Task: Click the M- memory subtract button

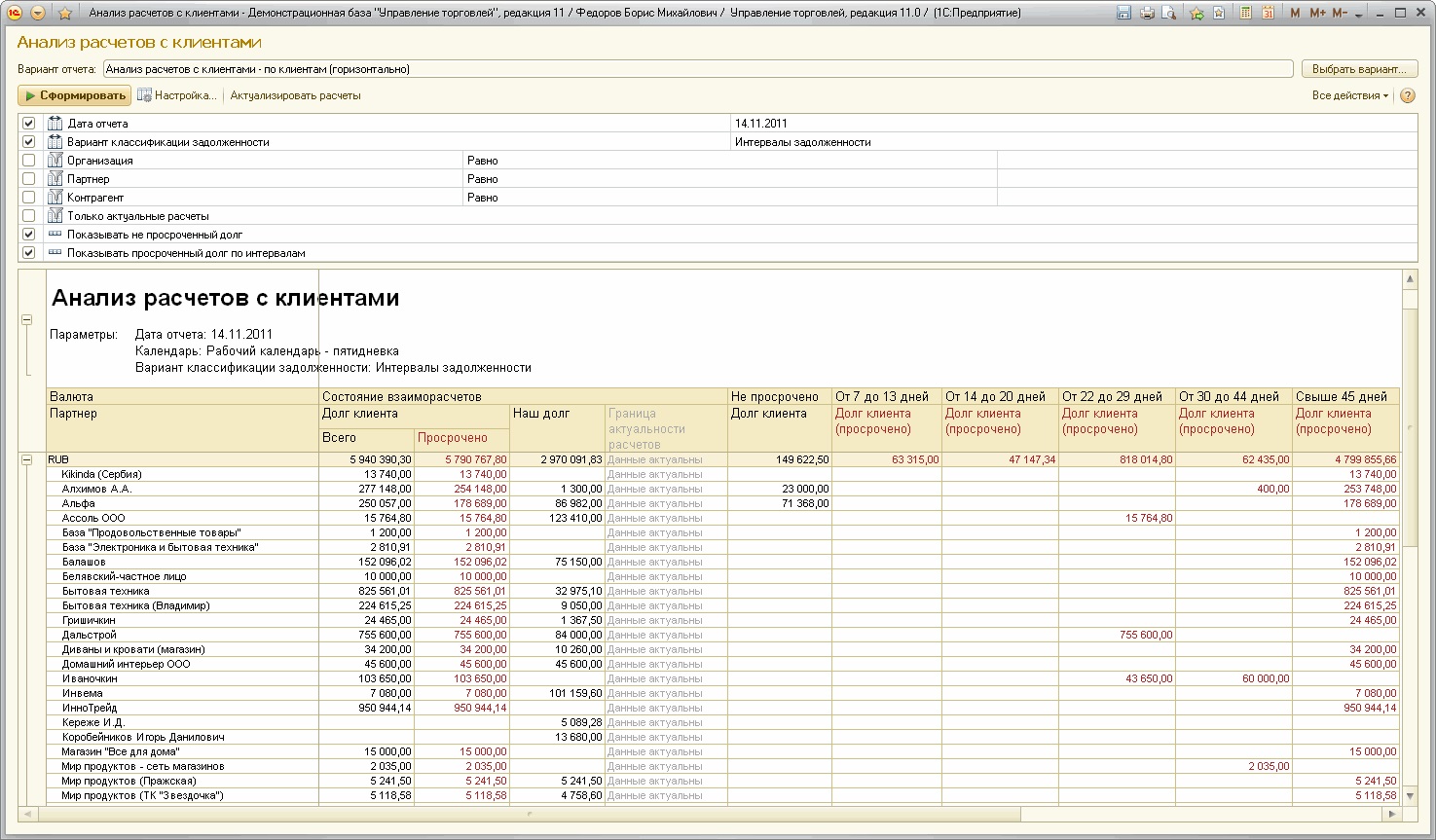Action: [1340, 13]
